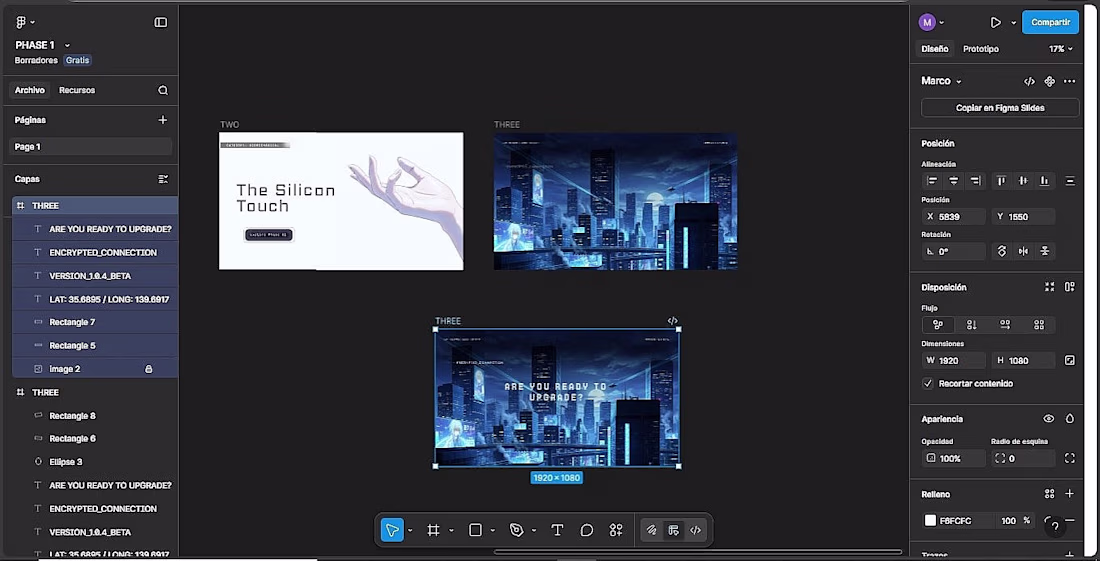The width and height of the screenshot is (1100, 561).
Task: Switch to Draw mode in toolbar
Action: point(652,530)
